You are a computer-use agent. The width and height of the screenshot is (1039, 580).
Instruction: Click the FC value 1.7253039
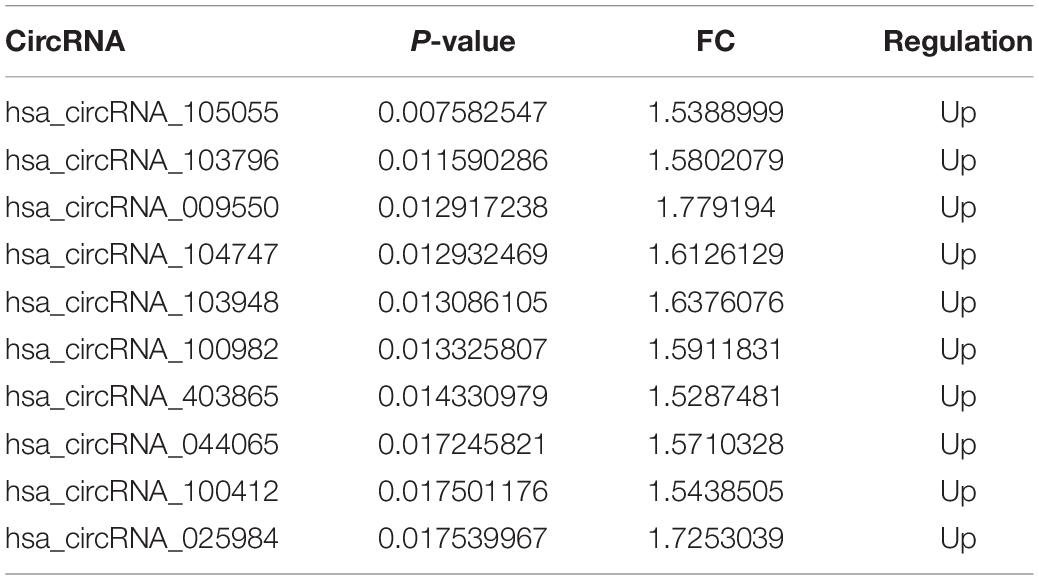click(716, 538)
